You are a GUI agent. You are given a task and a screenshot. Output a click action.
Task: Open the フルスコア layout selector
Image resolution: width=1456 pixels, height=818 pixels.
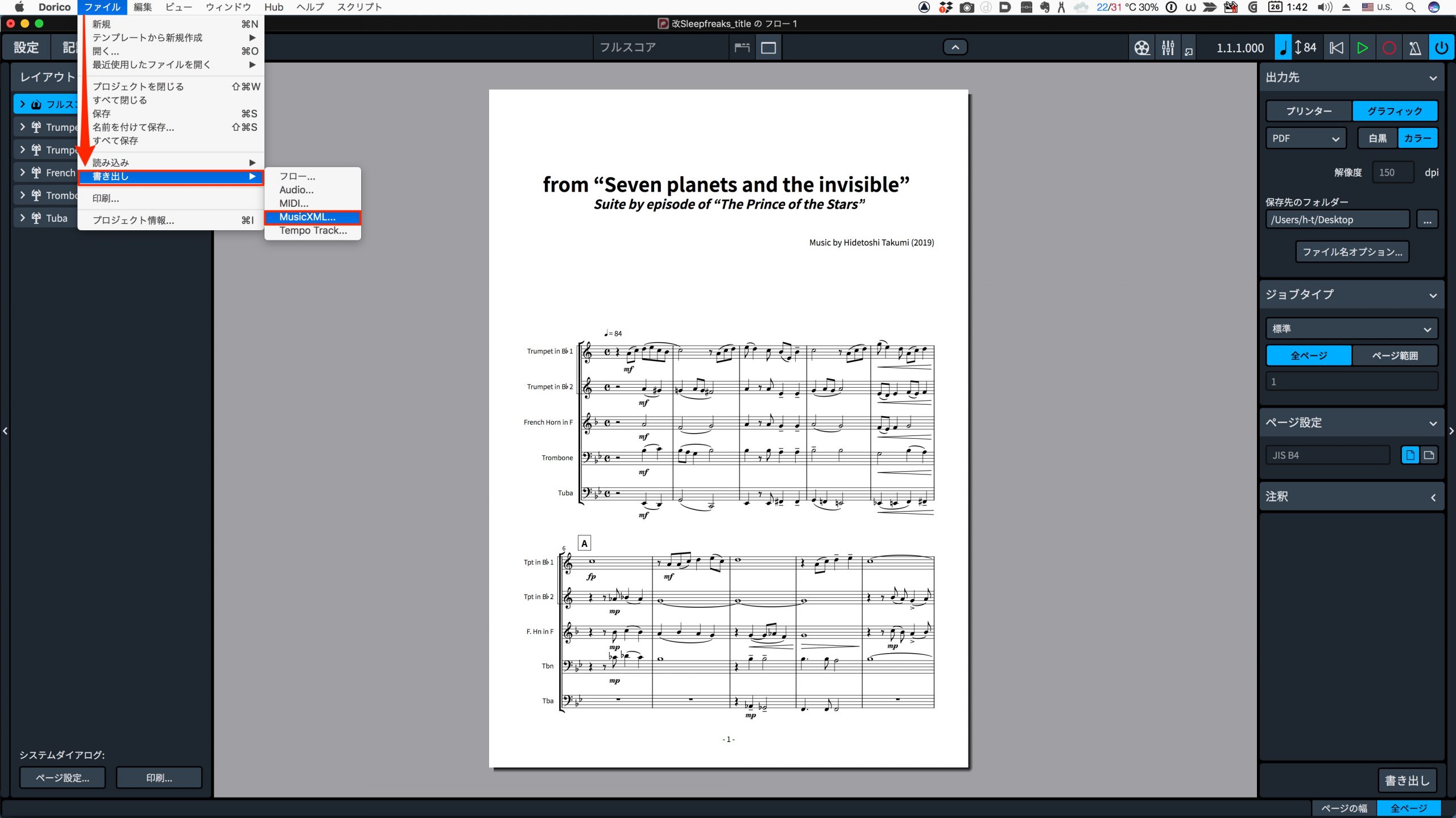click(660, 48)
